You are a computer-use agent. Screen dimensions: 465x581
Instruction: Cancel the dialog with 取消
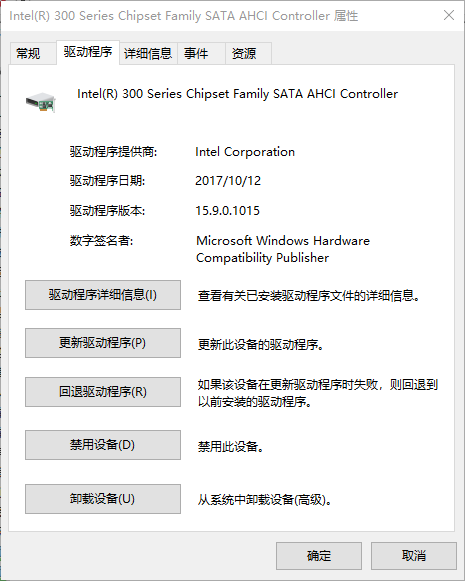tap(414, 556)
